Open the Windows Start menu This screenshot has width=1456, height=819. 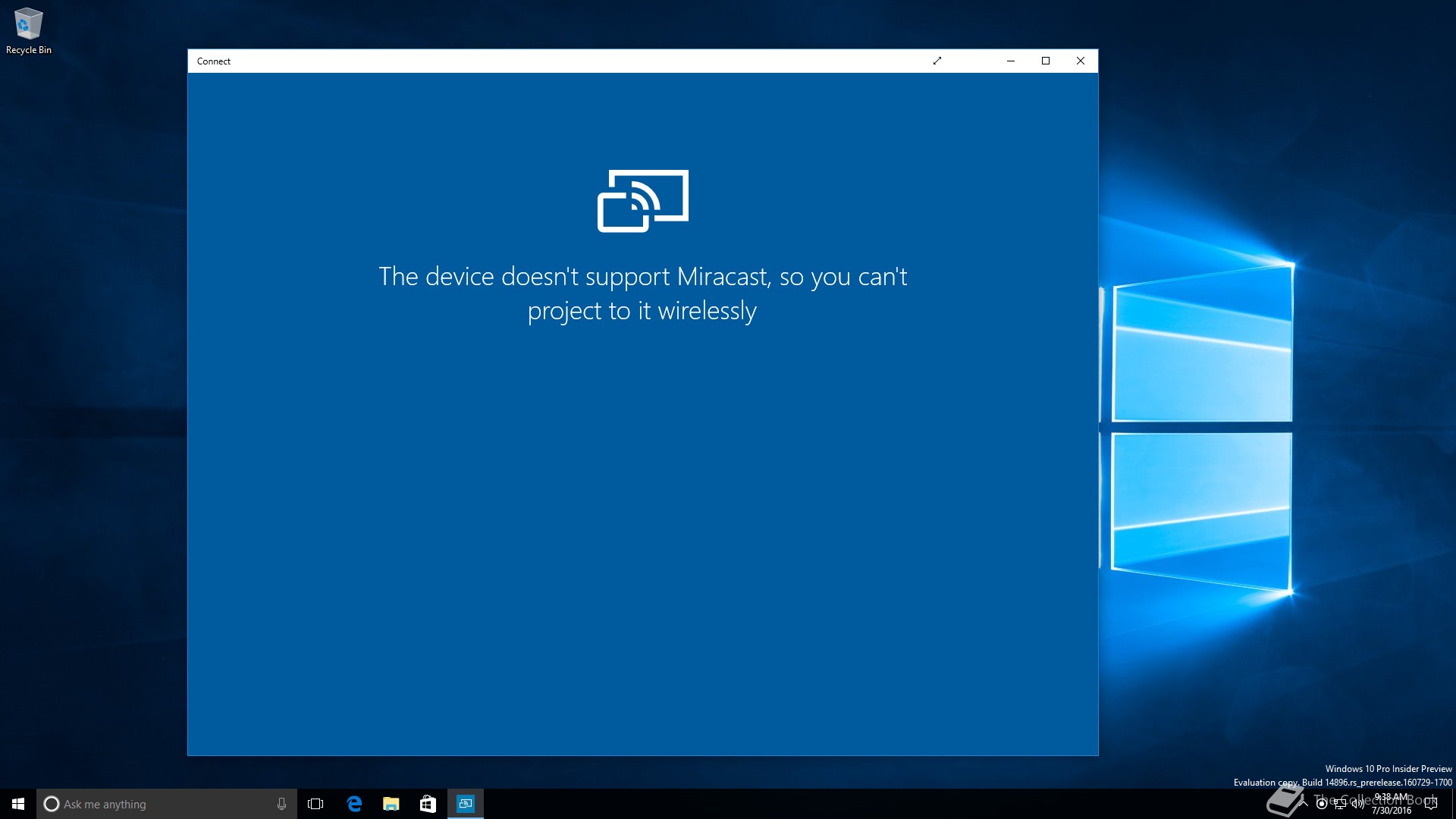click(18, 804)
